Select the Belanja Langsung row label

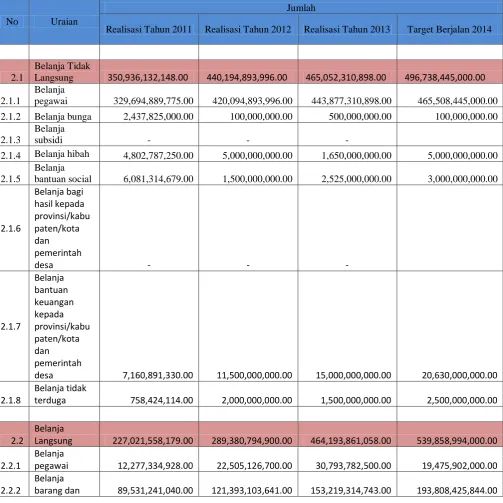53,435
